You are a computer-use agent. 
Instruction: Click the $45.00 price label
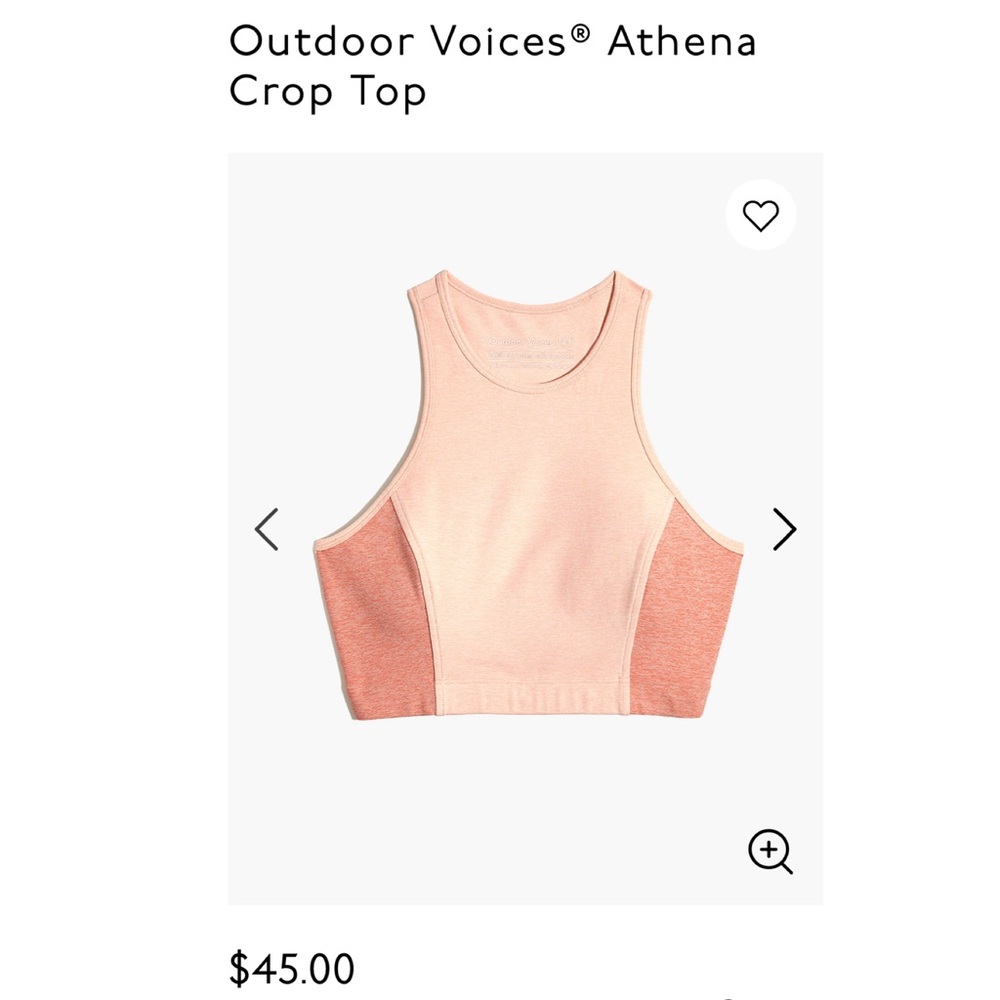tap(288, 966)
